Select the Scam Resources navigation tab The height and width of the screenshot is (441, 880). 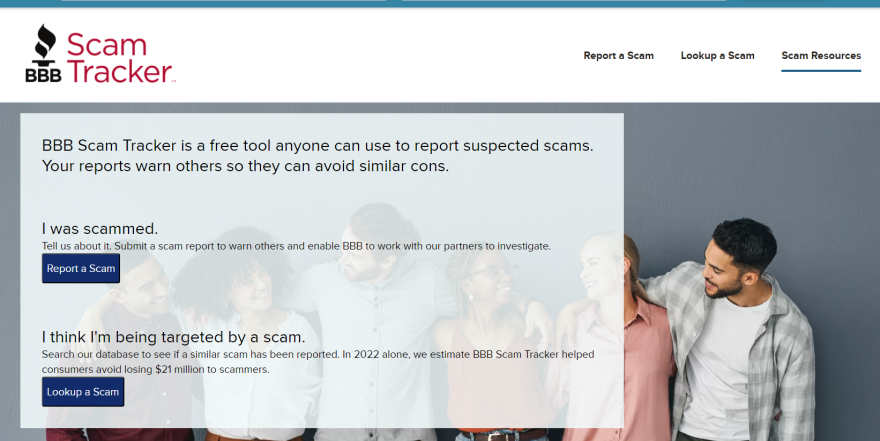(820, 56)
